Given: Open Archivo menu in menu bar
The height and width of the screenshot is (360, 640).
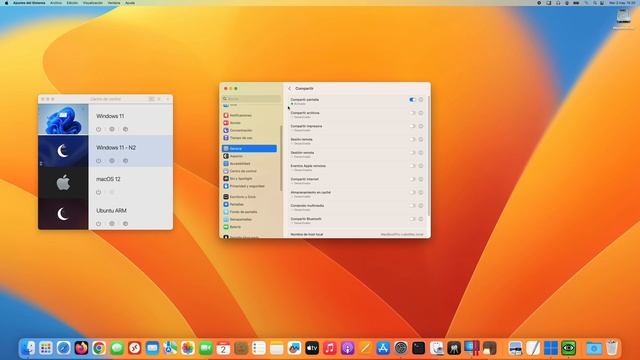Looking at the screenshot, I should point(56,3).
